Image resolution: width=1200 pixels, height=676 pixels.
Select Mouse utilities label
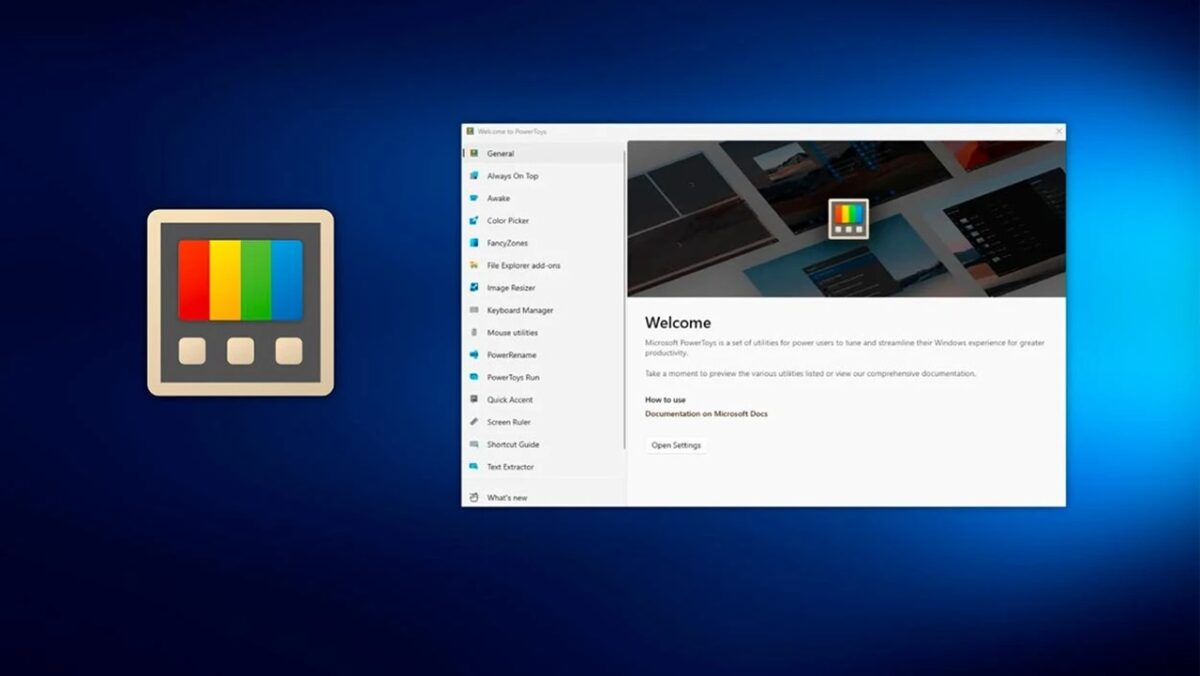click(x=512, y=332)
